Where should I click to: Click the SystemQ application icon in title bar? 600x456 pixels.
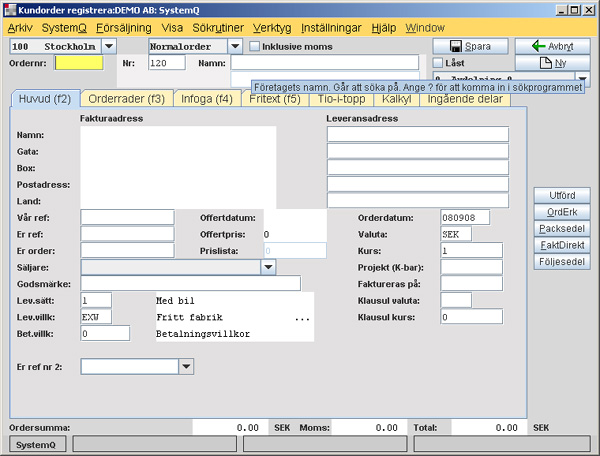10,10
